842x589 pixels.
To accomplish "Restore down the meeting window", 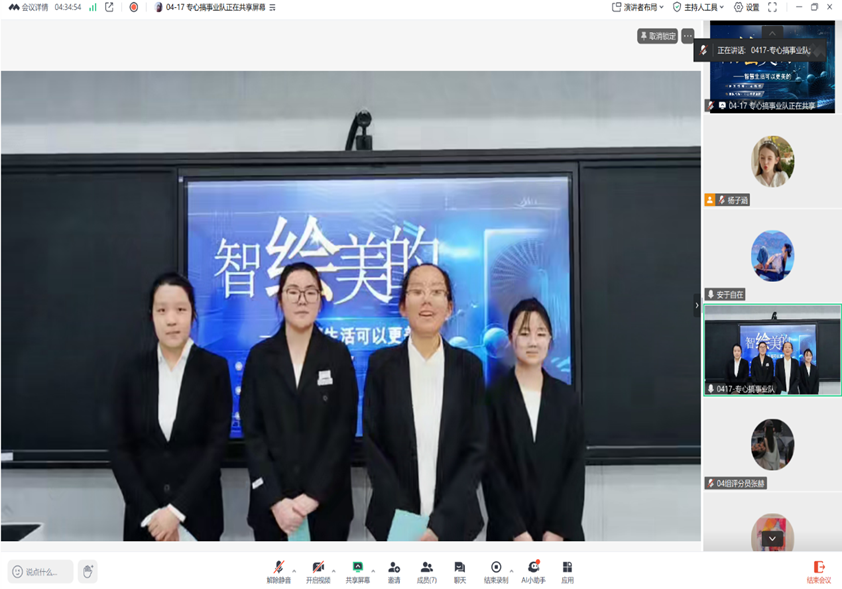I will (x=814, y=7).
